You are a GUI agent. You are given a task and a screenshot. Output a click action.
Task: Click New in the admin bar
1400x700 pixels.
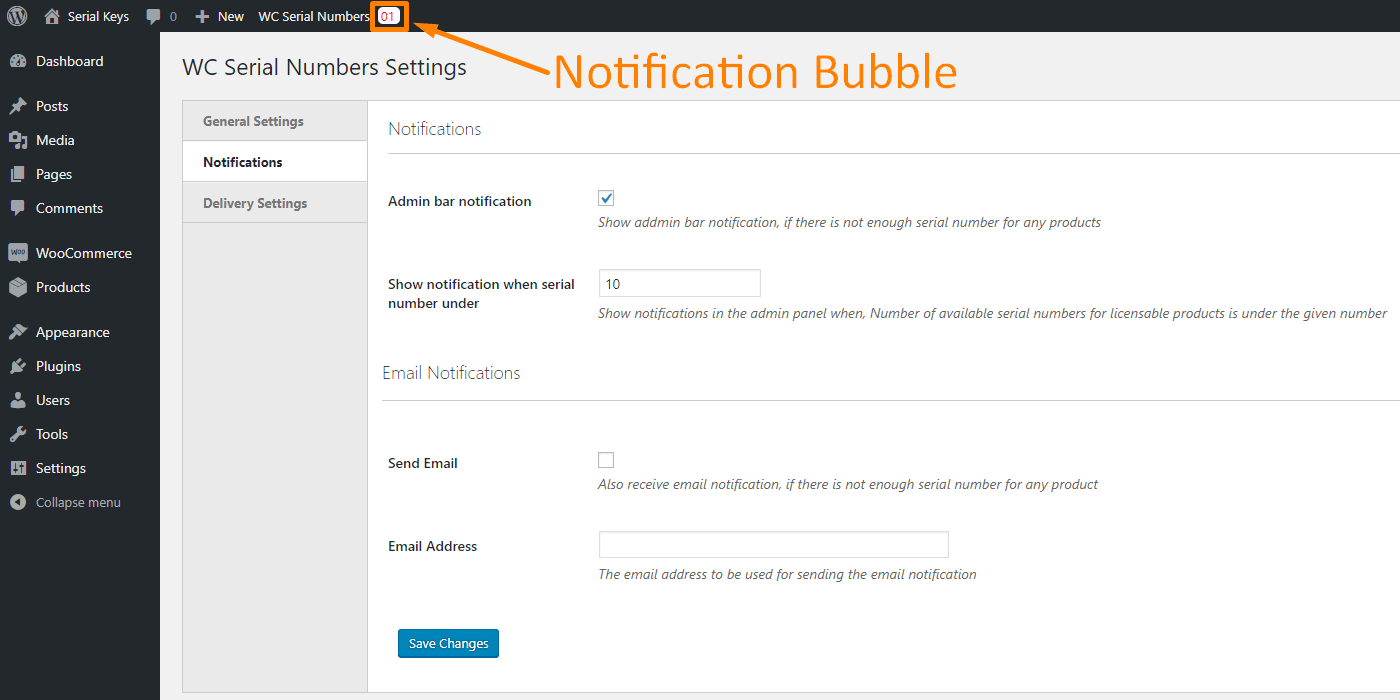[x=231, y=16]
